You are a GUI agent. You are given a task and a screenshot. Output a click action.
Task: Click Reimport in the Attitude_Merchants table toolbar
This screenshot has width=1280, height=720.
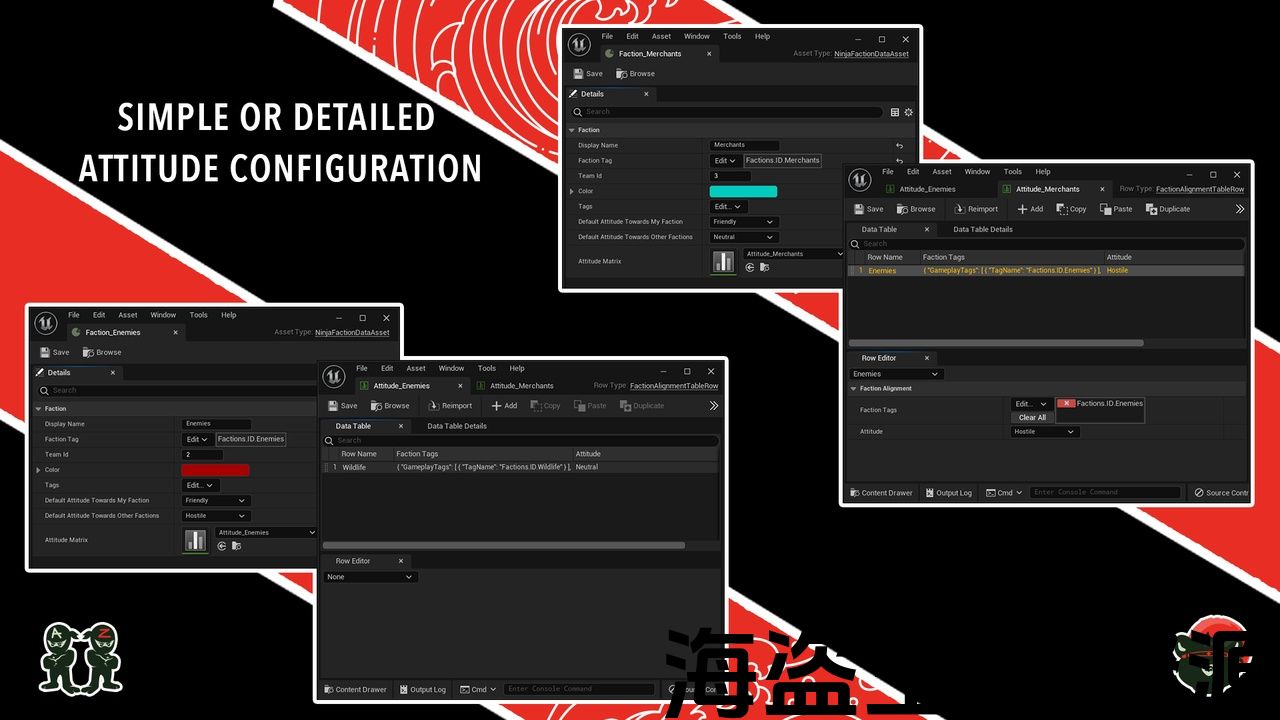coord(976,209)
